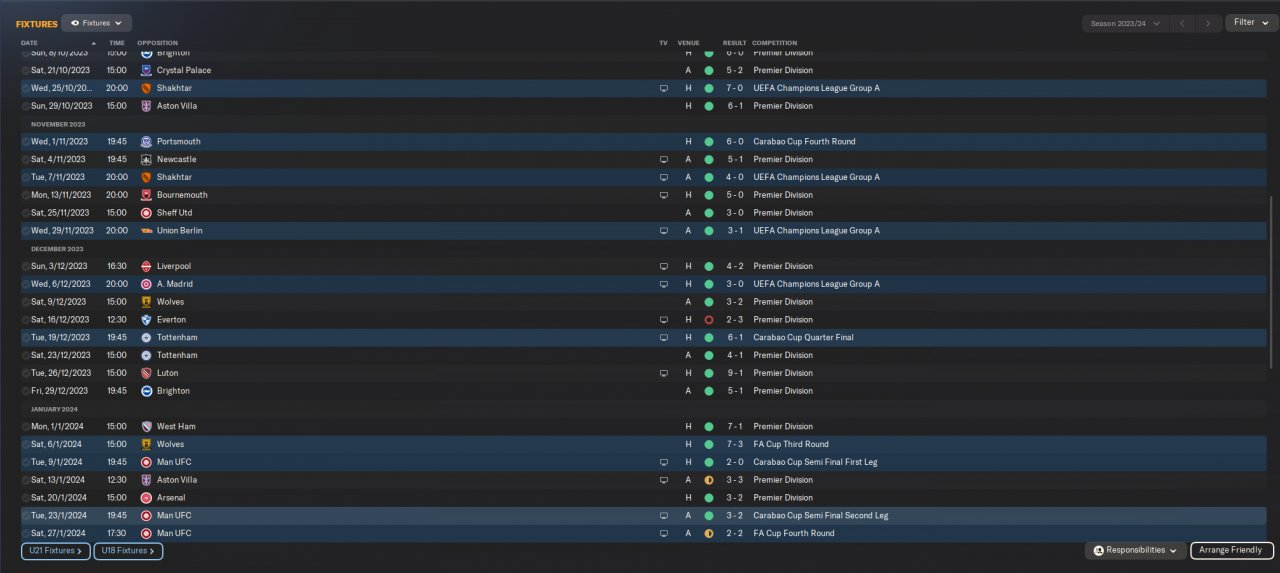Toggle the tick circle beside Sat, 21/10/2023
This screenshot has width=1280, height=573.
[x=26, y=71]
